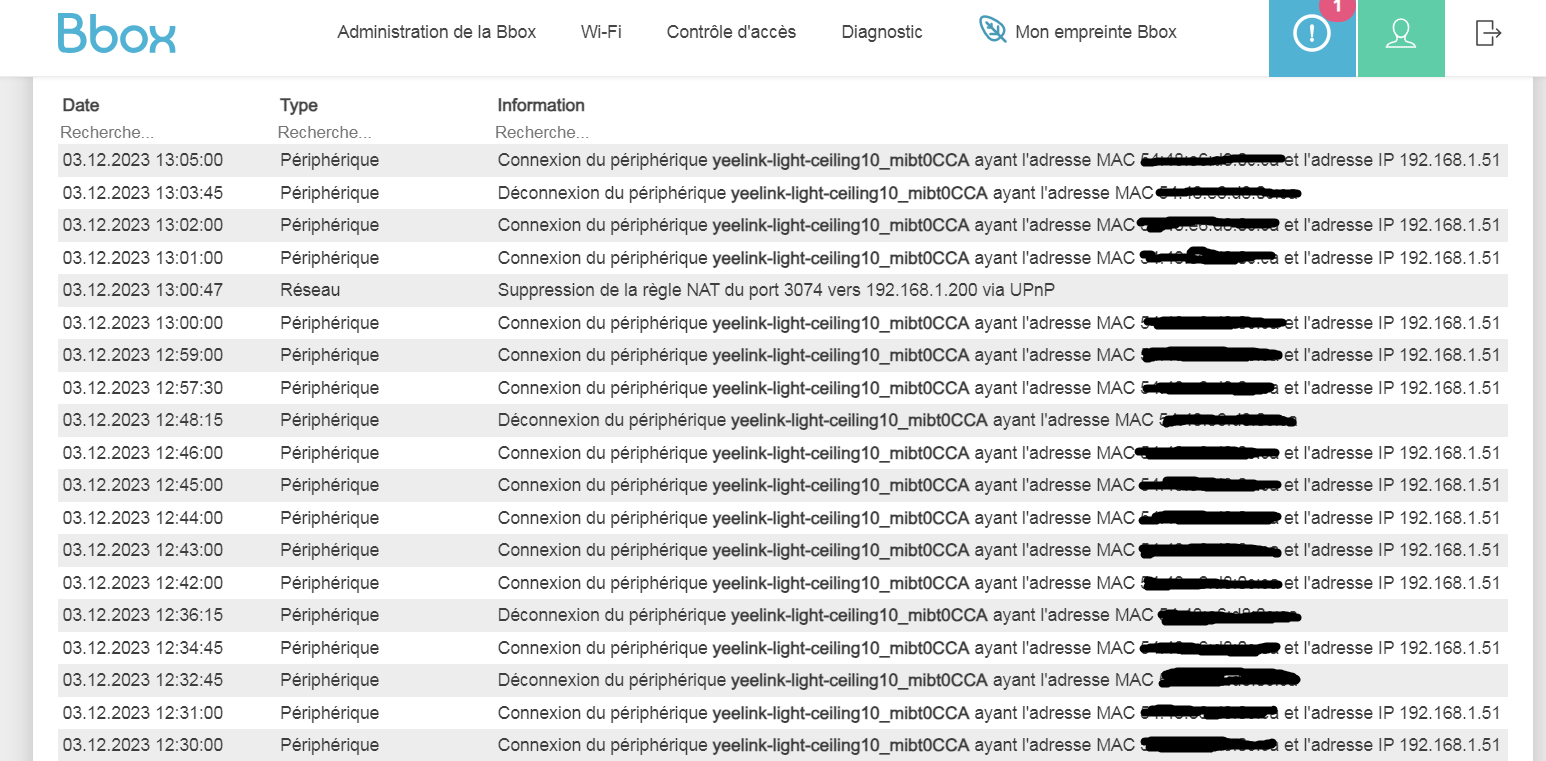1546x761 pixels.
Task: Select the 03.12.2023 12:45:00 date cell
Action: click(143, 485)
